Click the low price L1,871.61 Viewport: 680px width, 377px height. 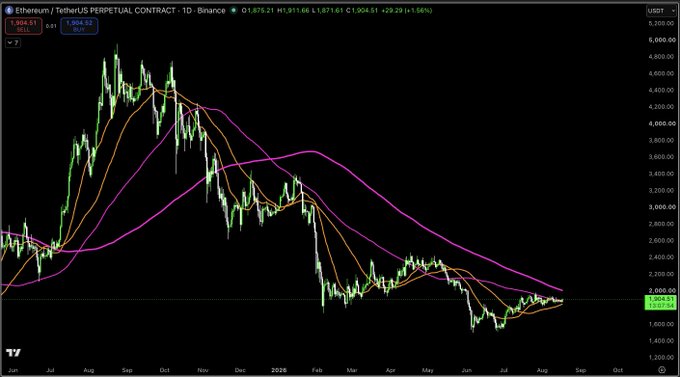coord(328,10)
